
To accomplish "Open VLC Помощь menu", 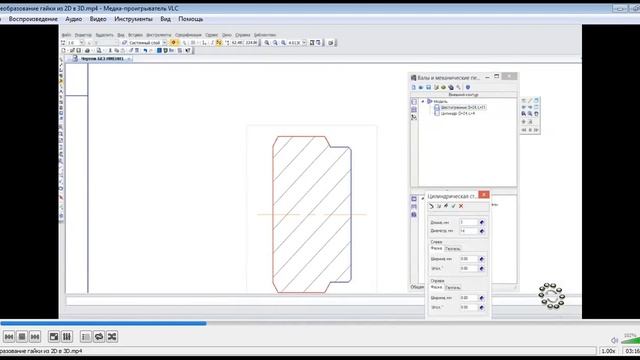I will [191, 19].
